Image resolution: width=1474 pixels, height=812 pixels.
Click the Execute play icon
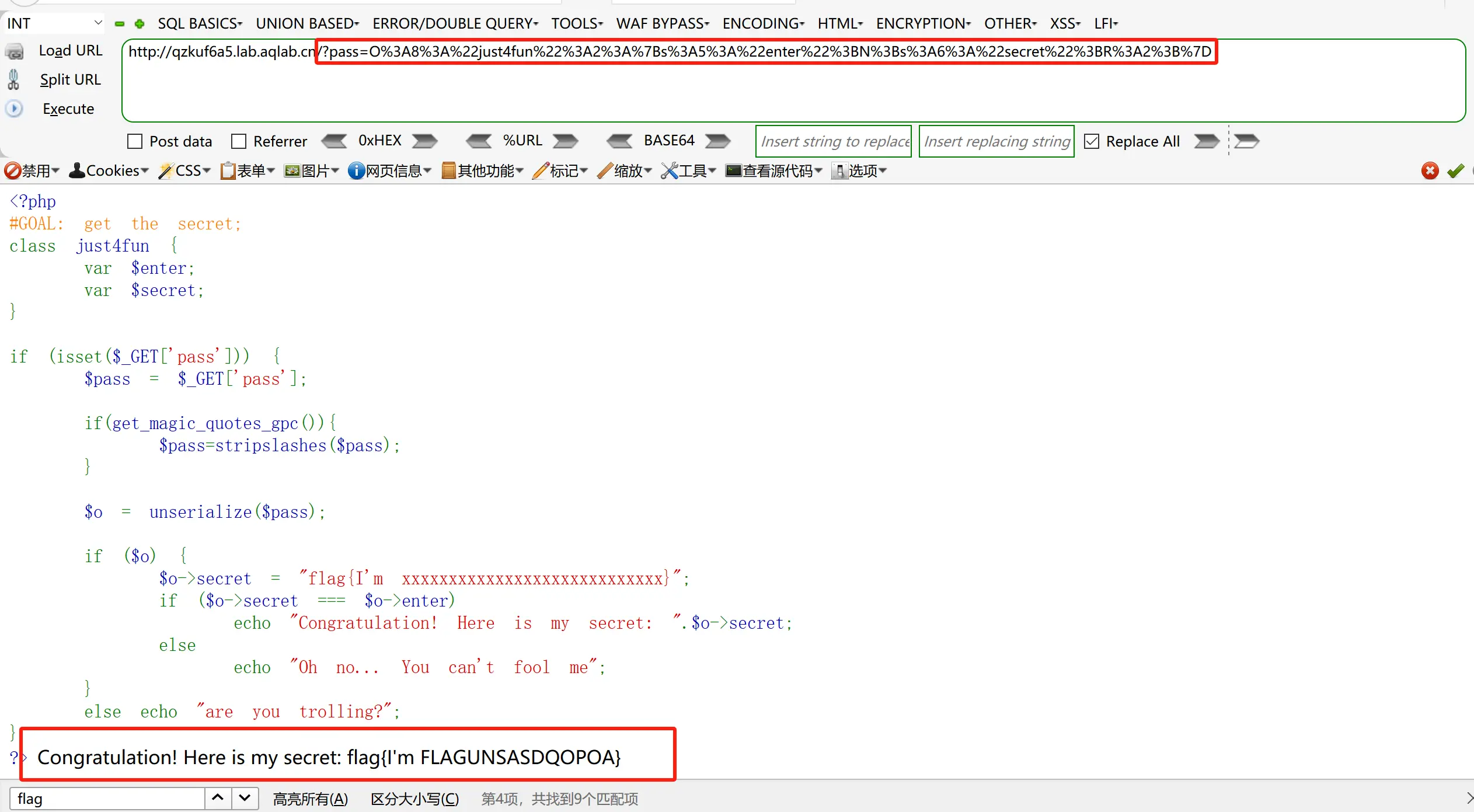[x=15, y=109]
